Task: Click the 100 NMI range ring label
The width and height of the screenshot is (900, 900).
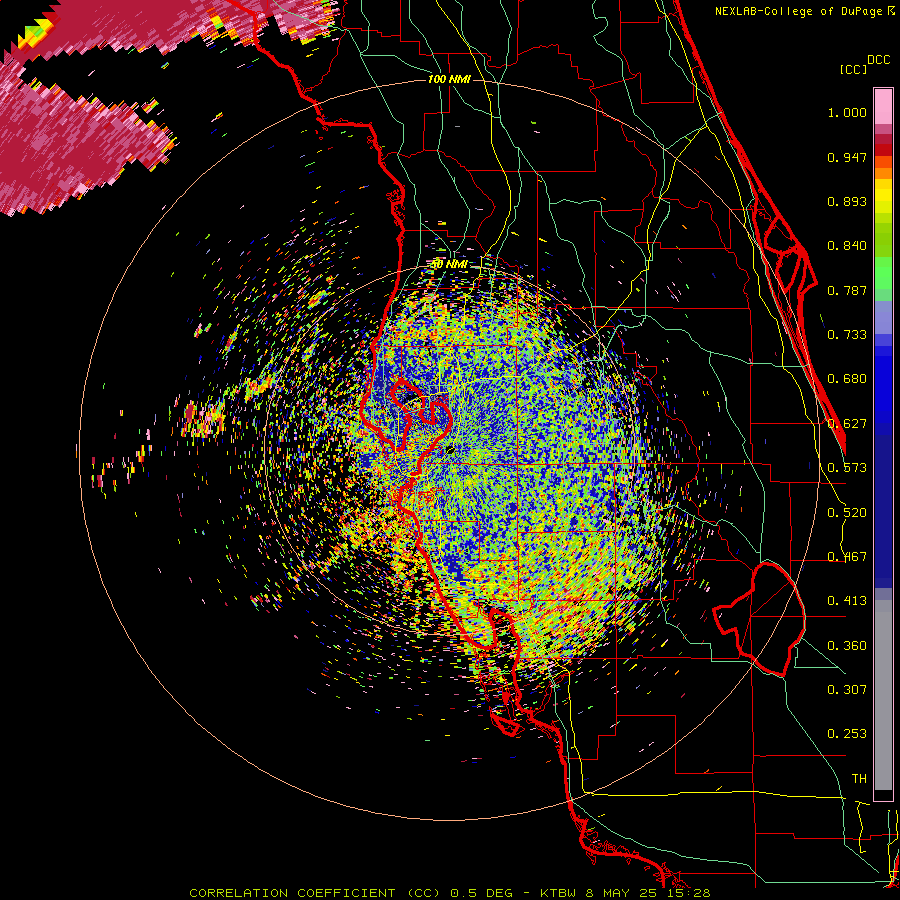Action: coord(449,79)
